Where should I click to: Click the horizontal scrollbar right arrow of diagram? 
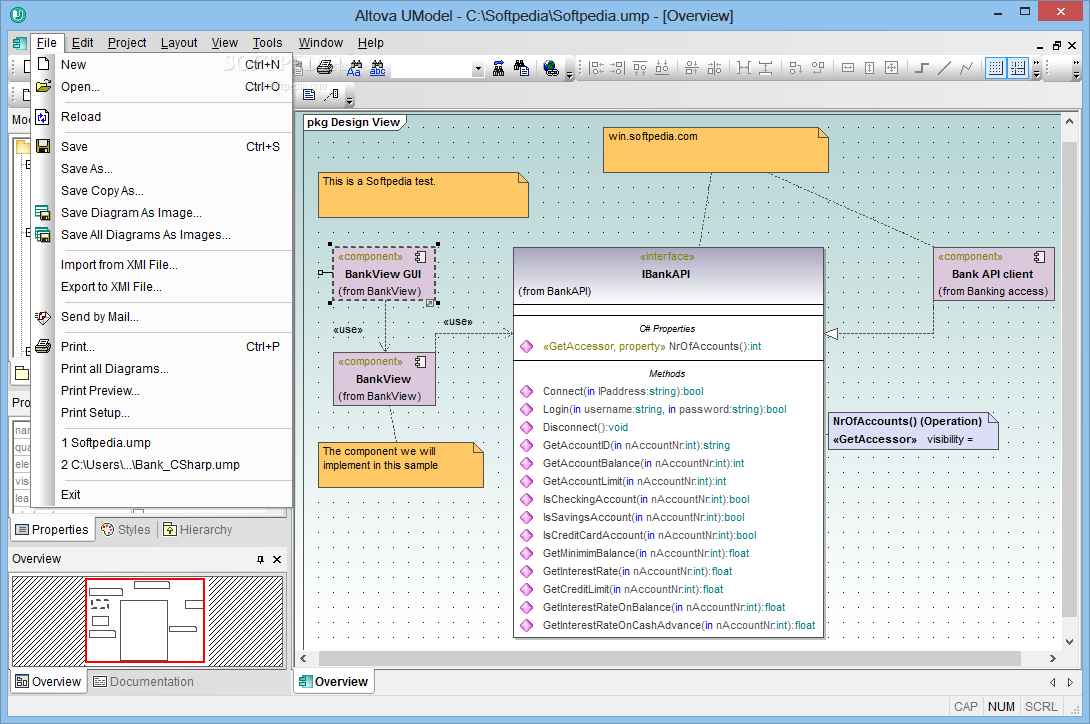point(1052,658)
